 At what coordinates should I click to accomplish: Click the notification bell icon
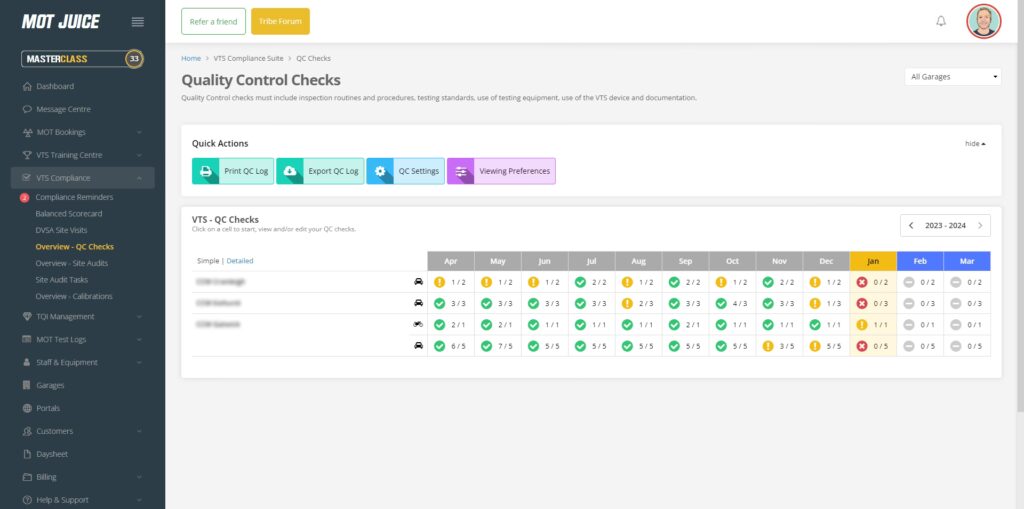point(940,21)
